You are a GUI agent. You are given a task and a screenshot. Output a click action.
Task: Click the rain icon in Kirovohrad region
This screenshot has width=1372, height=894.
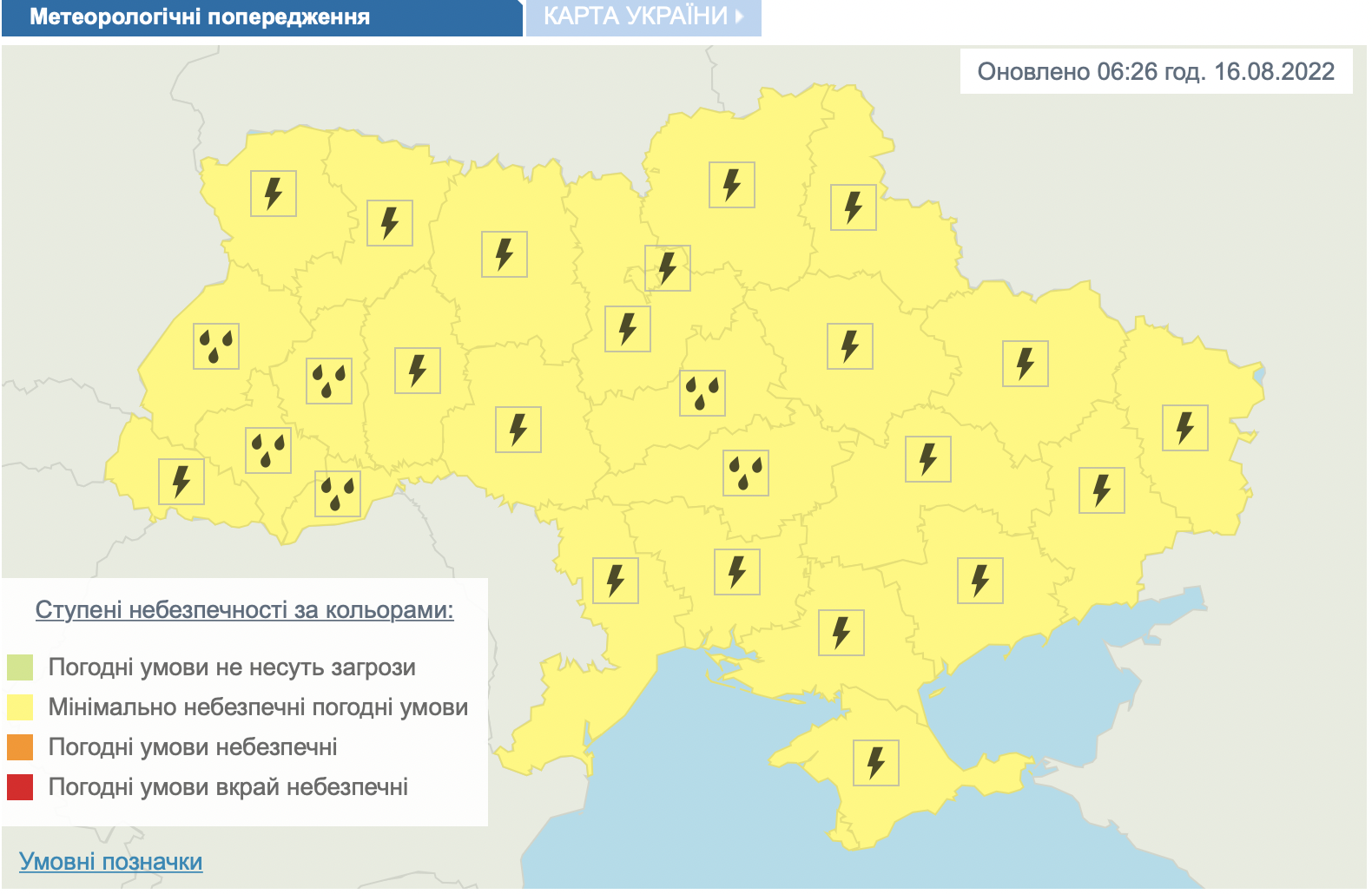click(745, 473)
